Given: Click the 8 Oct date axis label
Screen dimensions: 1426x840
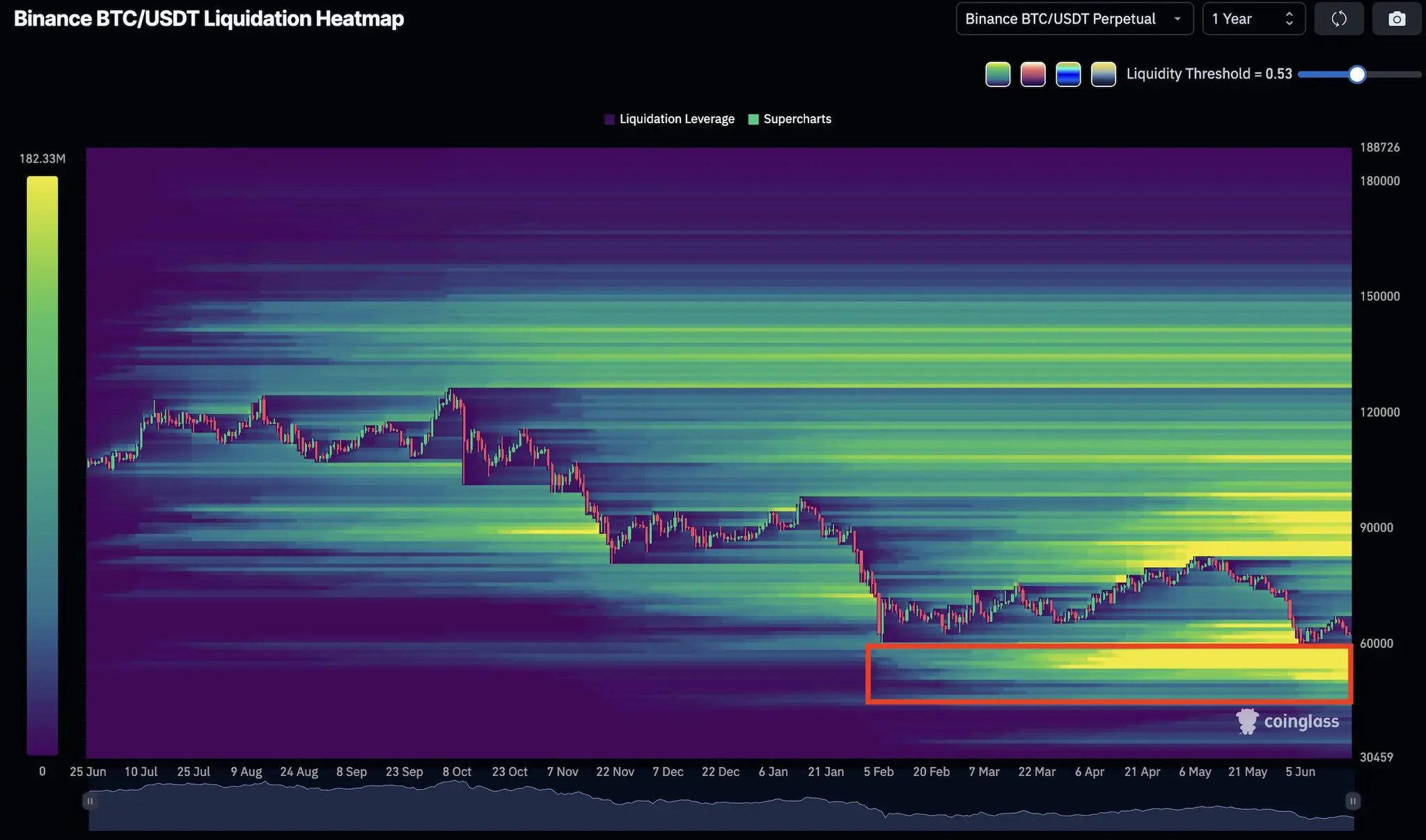Looking at the screenshot, I should click(x=457, y=772).
